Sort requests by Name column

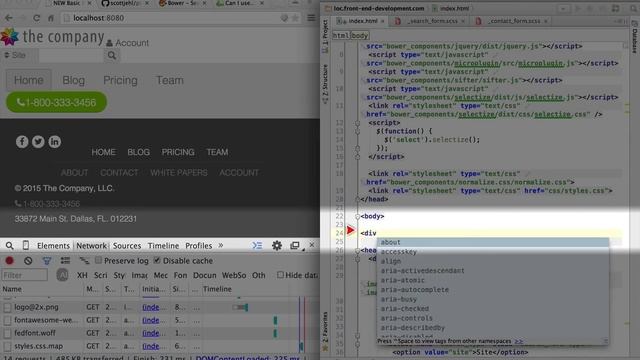point(42,289)
